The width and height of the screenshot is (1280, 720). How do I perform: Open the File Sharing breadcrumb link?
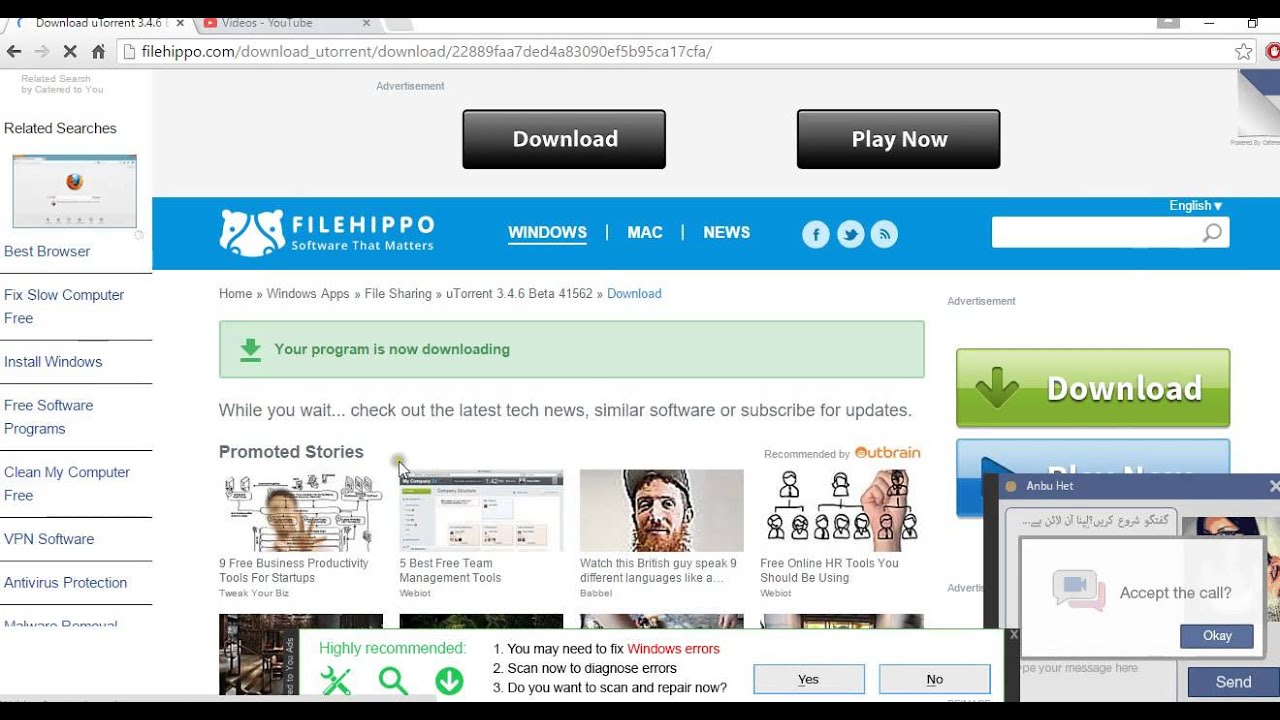[x=398, y=293]
